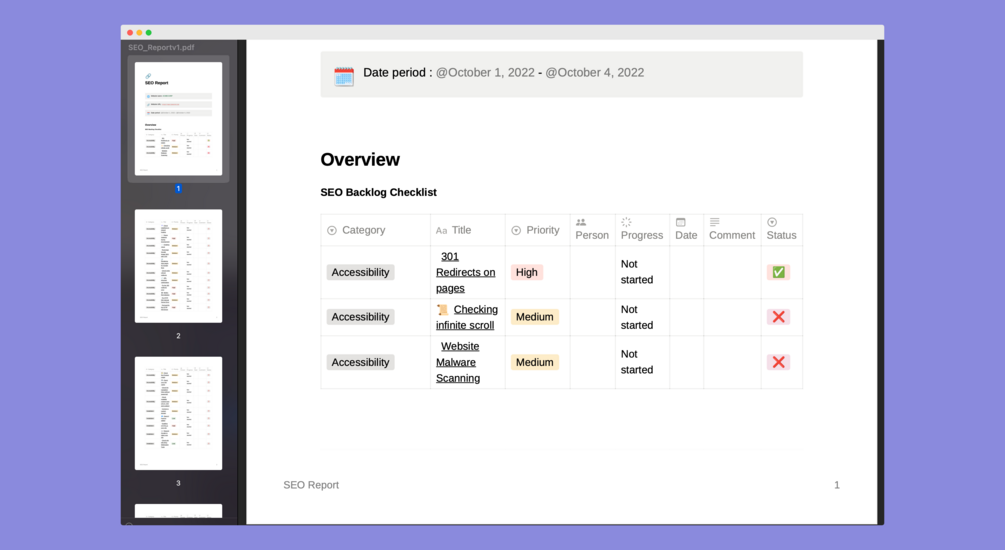The height and width of the screenshot is (550, 1005).
Task: Click the Person column people icon
Action: coord(581,222)
